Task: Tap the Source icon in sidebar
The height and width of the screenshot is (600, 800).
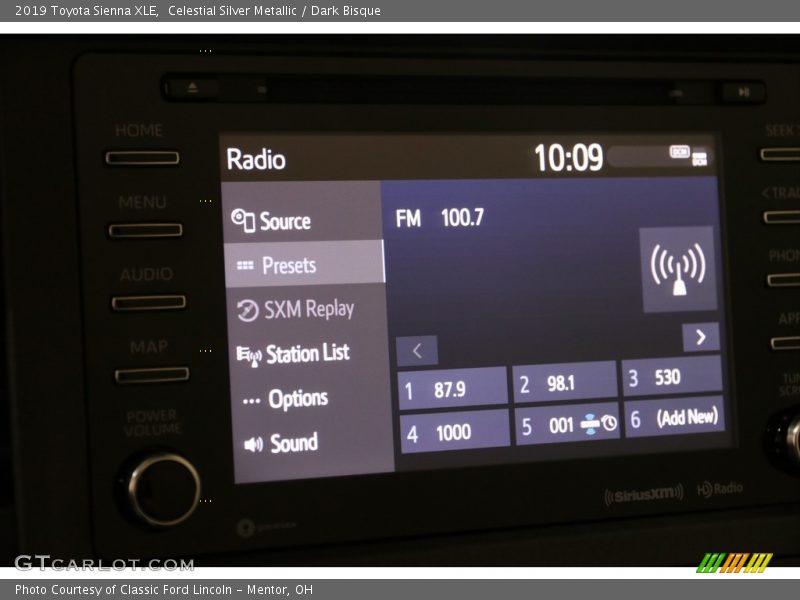Action: [x=243, y=221]
